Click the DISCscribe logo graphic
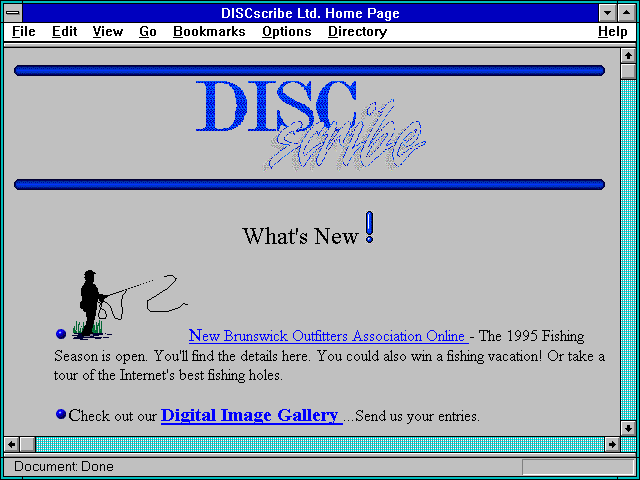640x480 pixels. point(311,126)
